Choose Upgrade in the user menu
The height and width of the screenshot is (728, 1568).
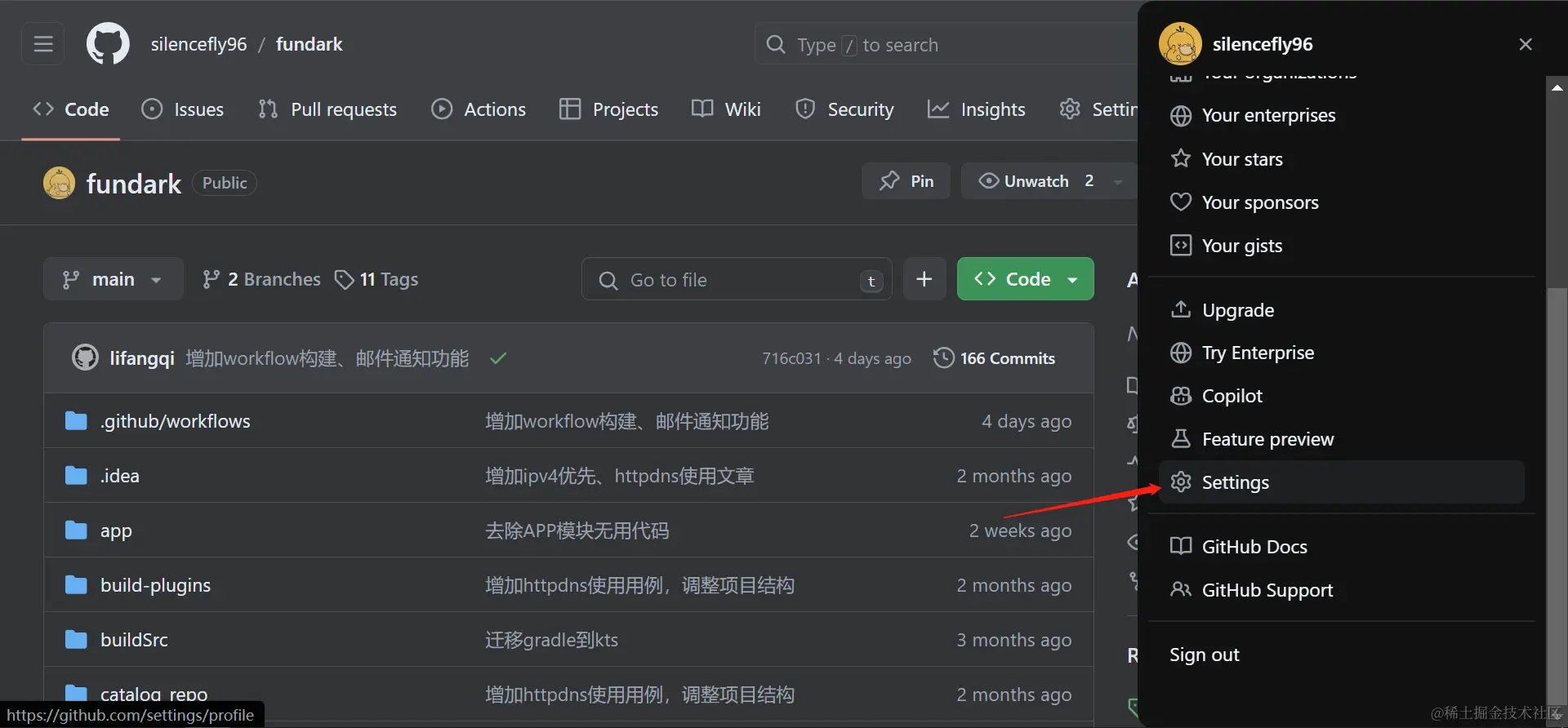click(1342, 310)
